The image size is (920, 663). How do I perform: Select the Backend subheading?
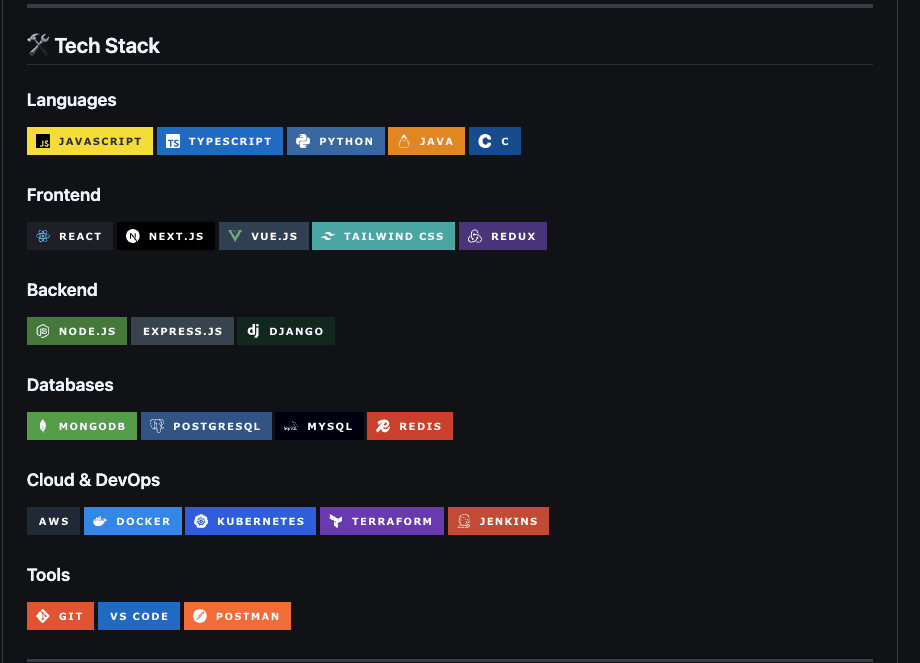62,290
